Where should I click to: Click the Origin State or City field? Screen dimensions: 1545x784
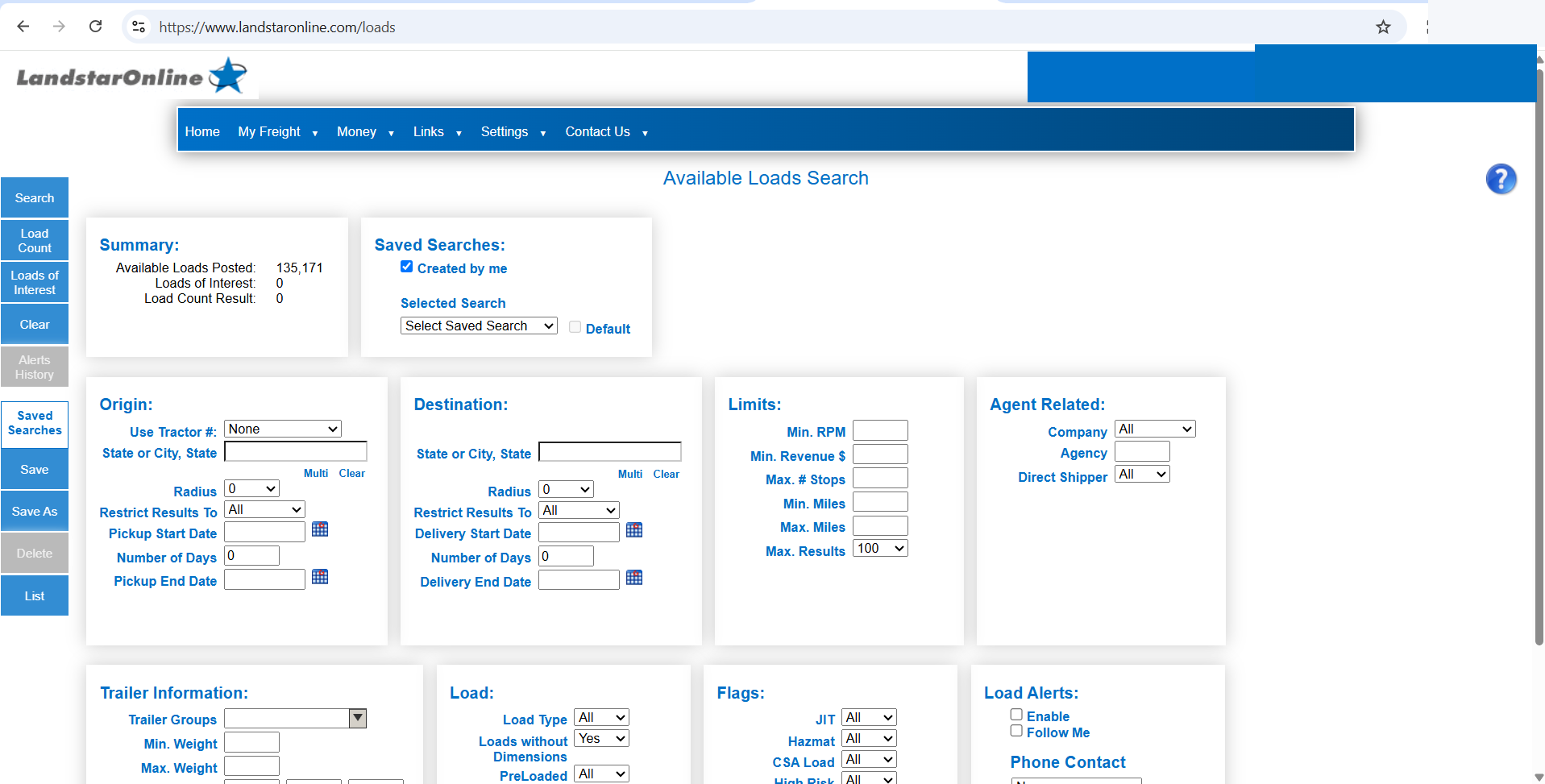296,451
